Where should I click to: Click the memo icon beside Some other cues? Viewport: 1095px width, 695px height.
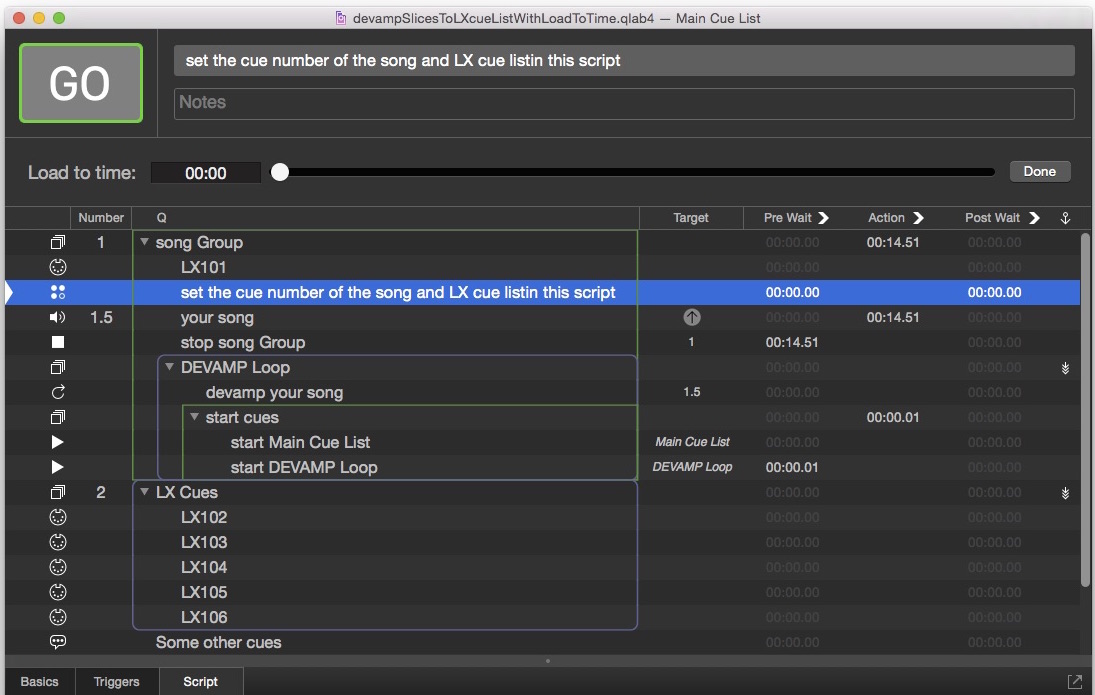click(57, 642)
